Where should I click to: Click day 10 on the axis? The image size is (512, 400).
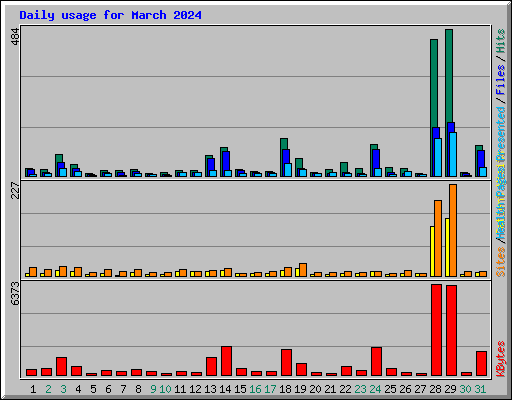(x=165, y=389)
